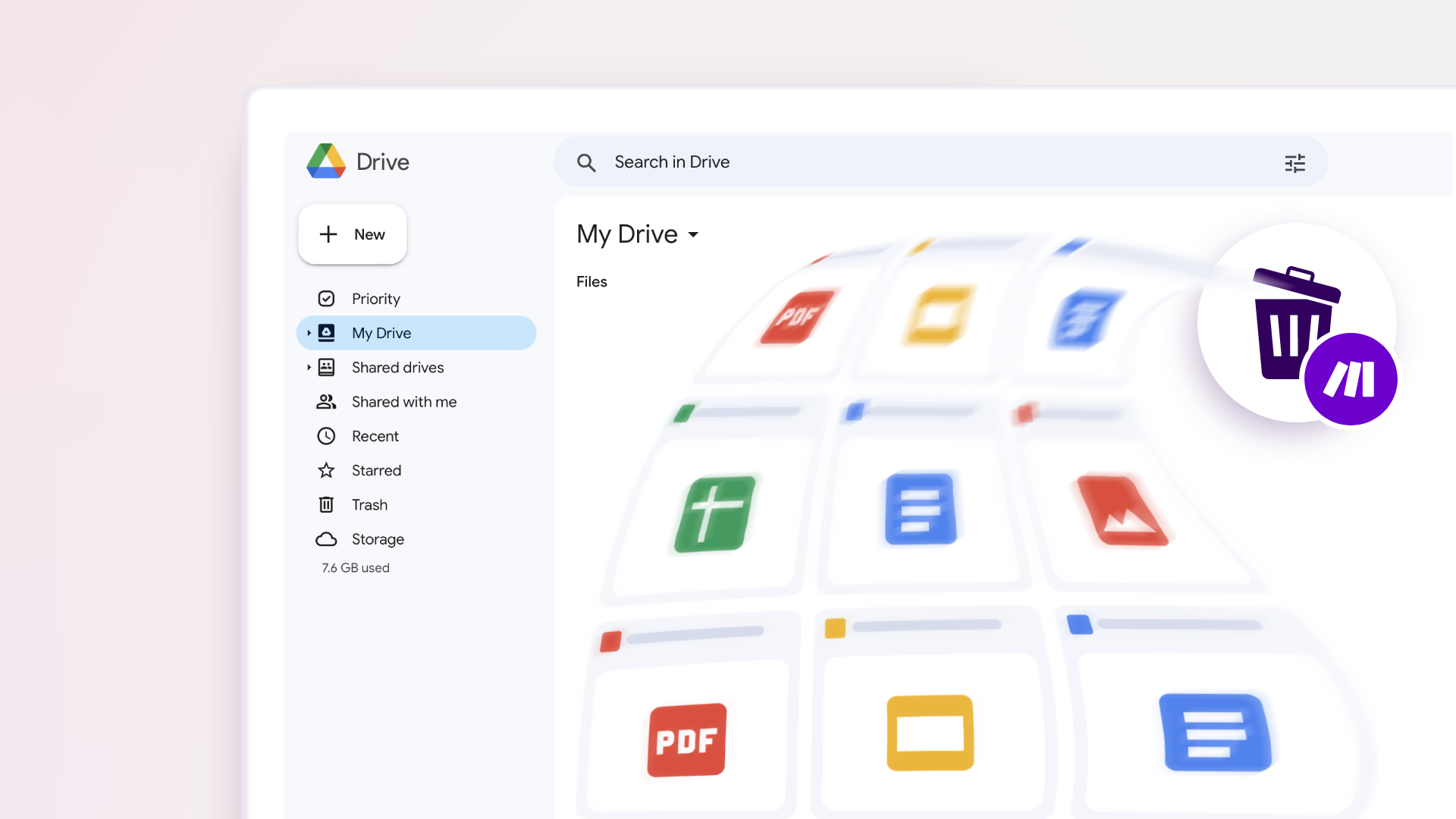Expand the Shared drives tree item

[308, 367]
